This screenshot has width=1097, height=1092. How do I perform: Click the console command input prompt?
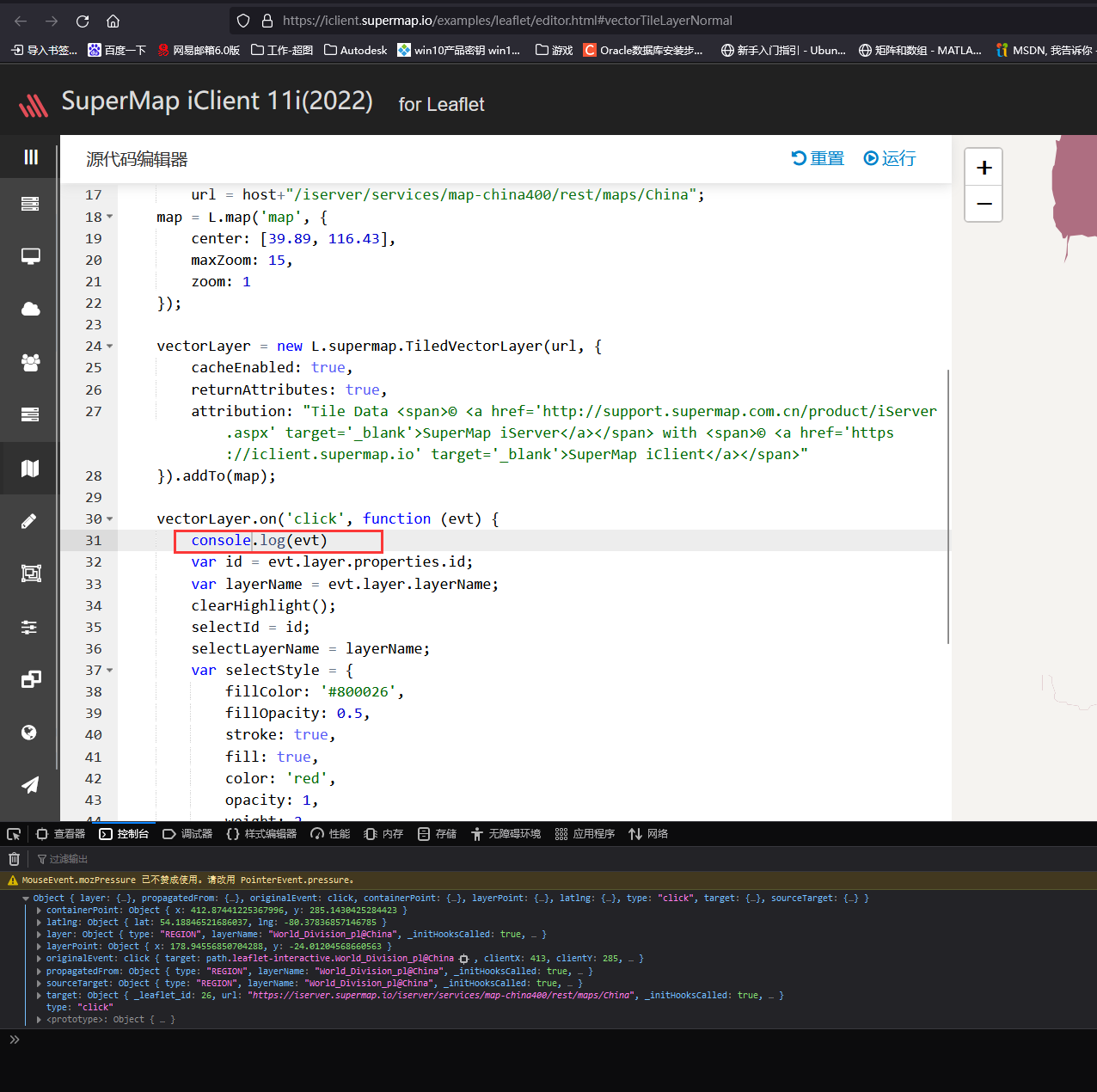550,1040
